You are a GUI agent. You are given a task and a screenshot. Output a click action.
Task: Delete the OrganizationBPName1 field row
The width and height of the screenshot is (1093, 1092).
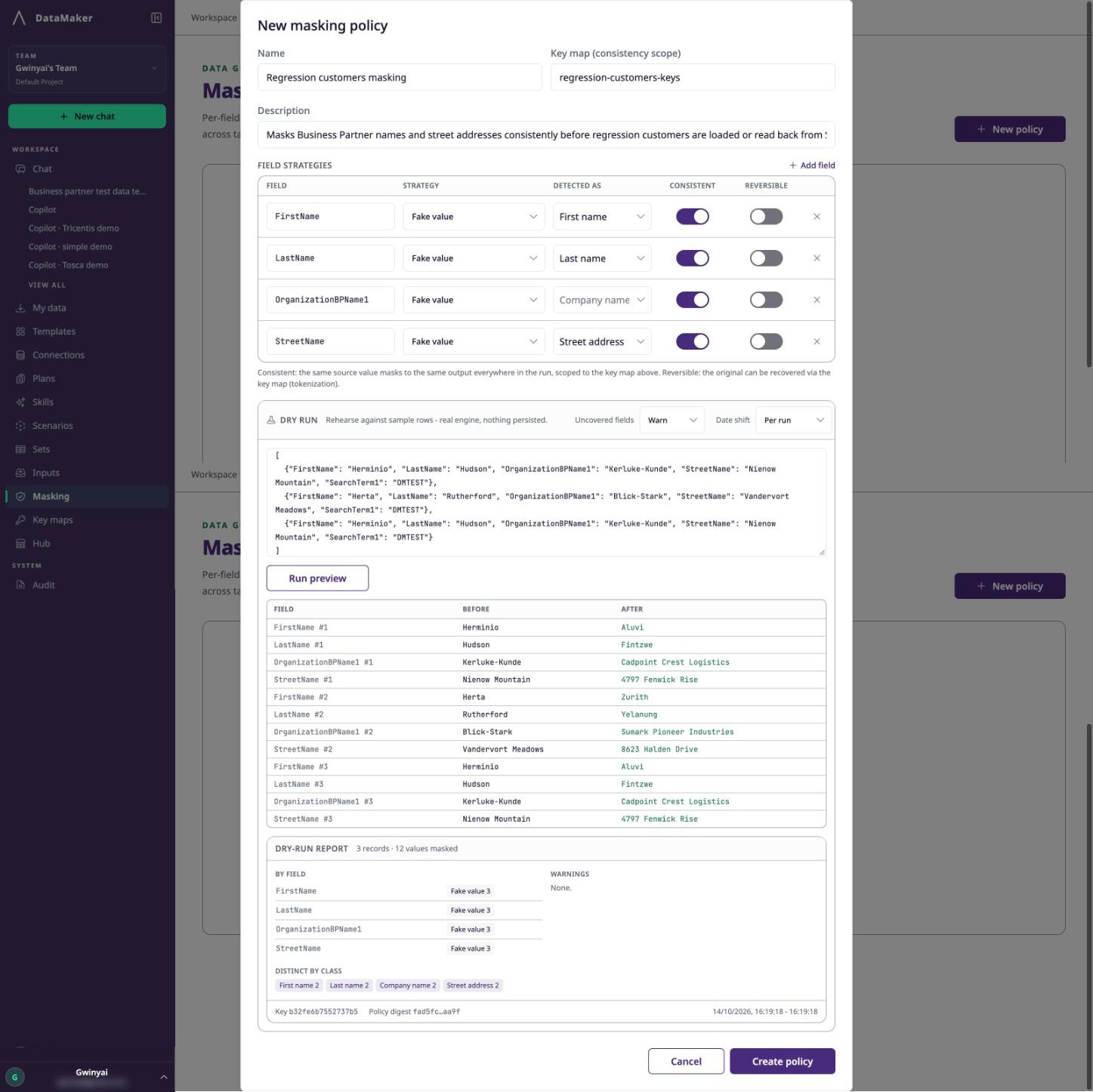pos(817,300)
